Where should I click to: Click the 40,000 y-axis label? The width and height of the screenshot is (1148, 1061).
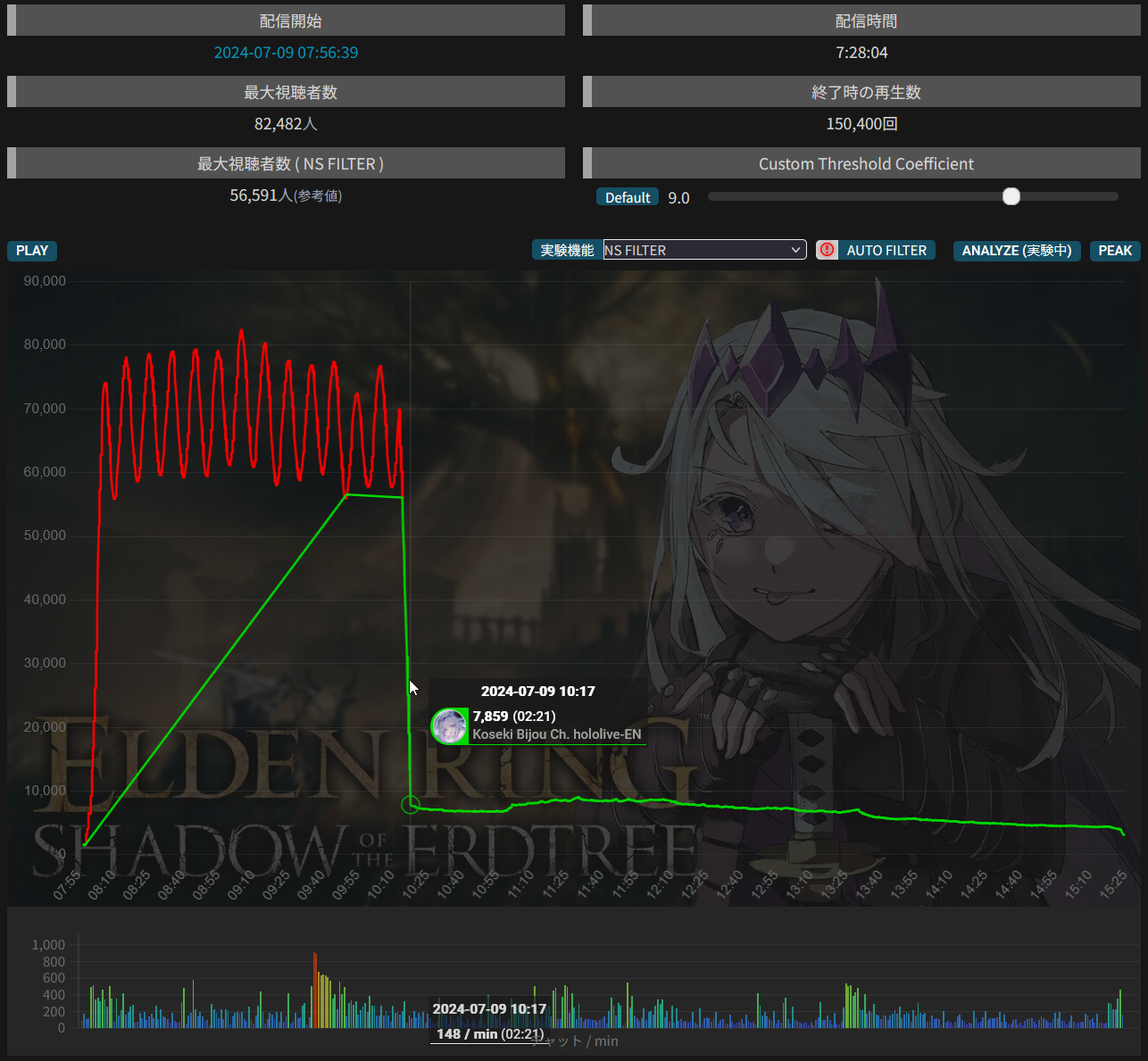(x=45, y=600)
